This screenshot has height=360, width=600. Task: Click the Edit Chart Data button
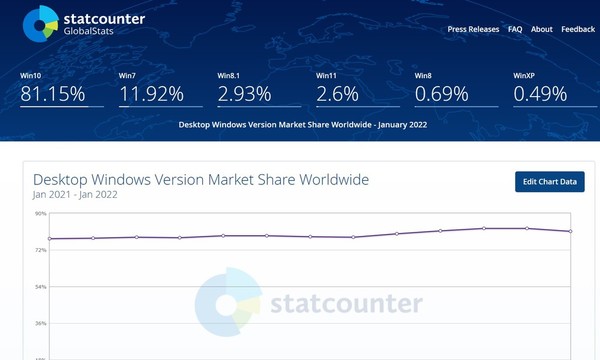[x=549, y=182]
